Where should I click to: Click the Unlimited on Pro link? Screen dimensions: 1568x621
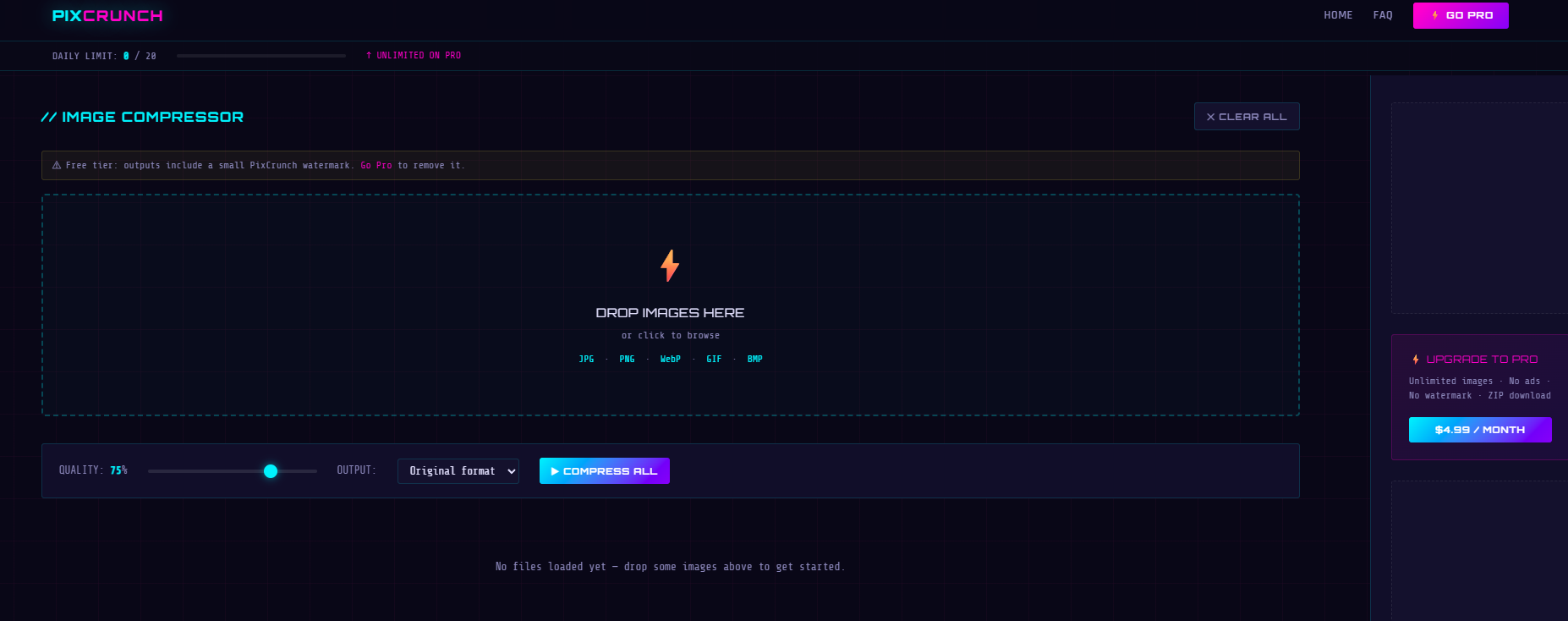[x=414, y=56]
